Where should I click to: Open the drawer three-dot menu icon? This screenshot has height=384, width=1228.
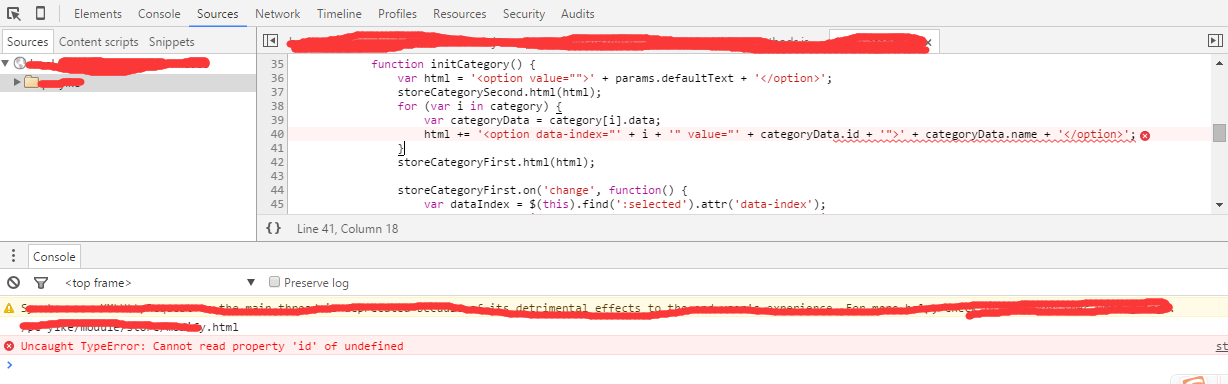12,257
